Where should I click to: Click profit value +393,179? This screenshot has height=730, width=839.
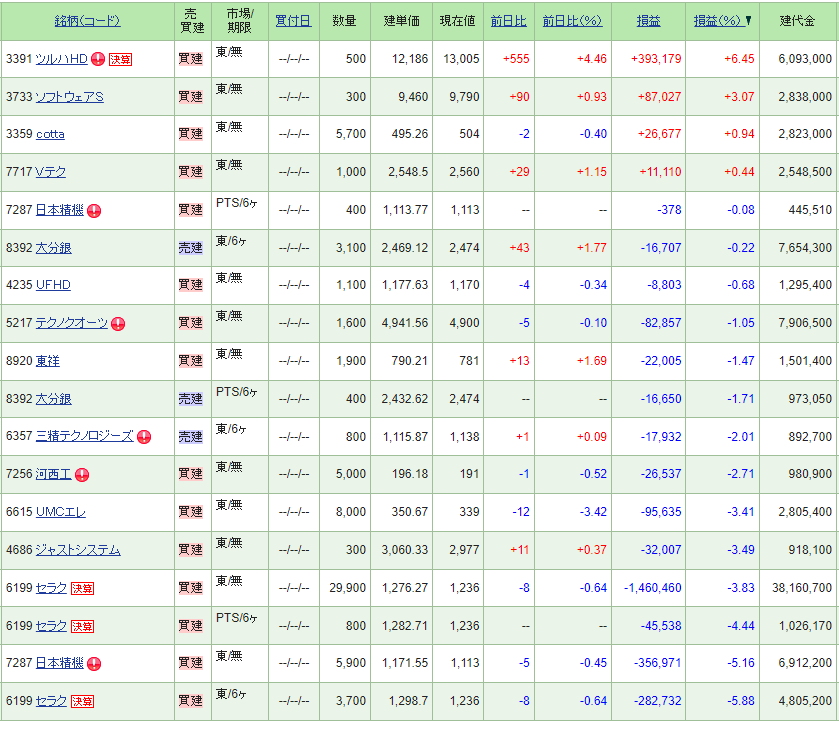coord(656,59)
